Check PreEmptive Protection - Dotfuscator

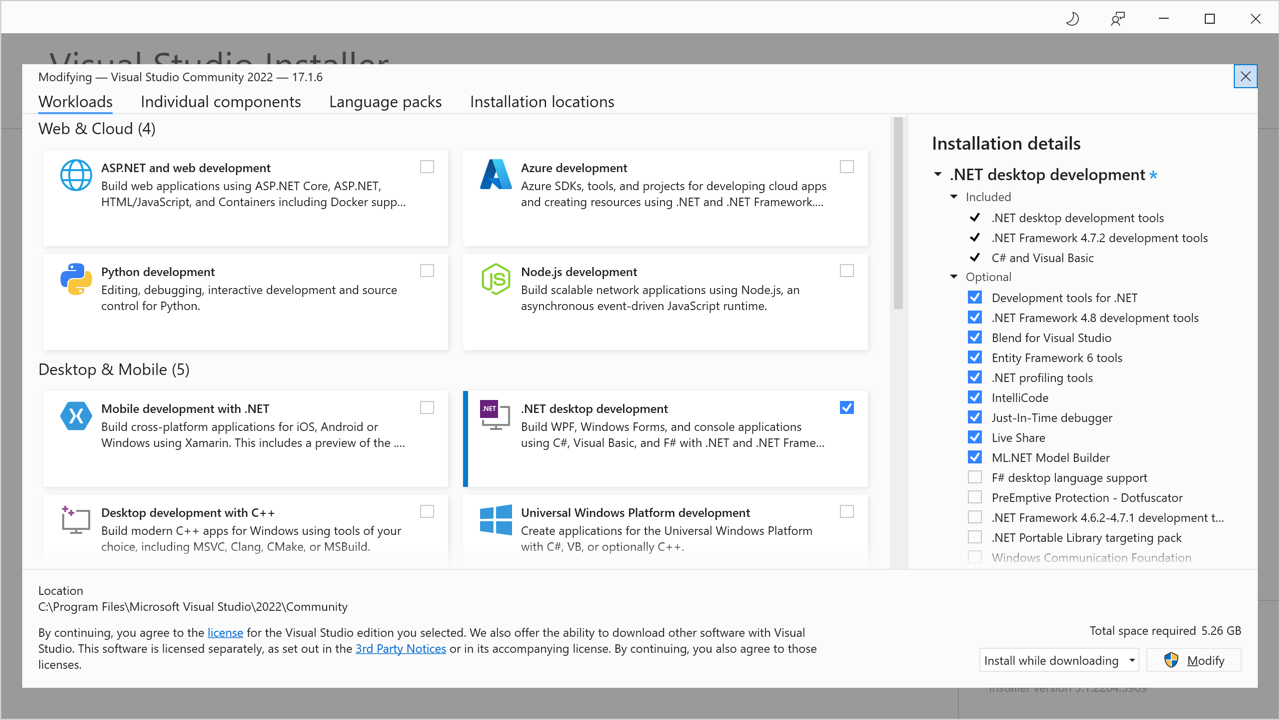click(x=975, y=497)
